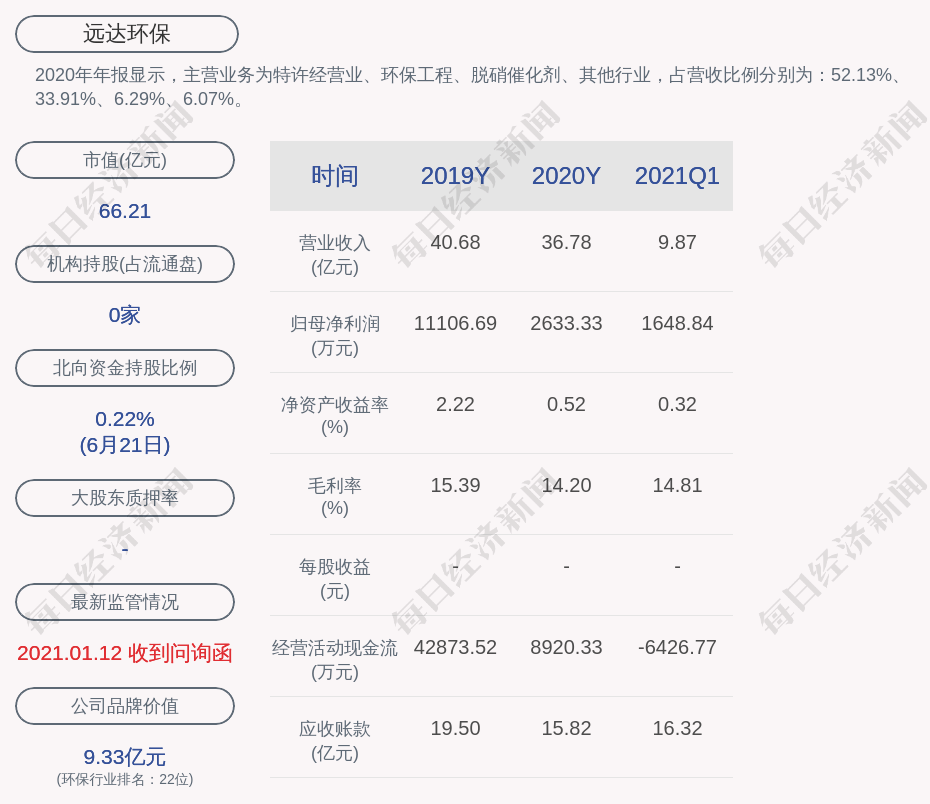The image size is (930, 804).
Task: Open the 公司品牌价值 section
Action: 125,705
